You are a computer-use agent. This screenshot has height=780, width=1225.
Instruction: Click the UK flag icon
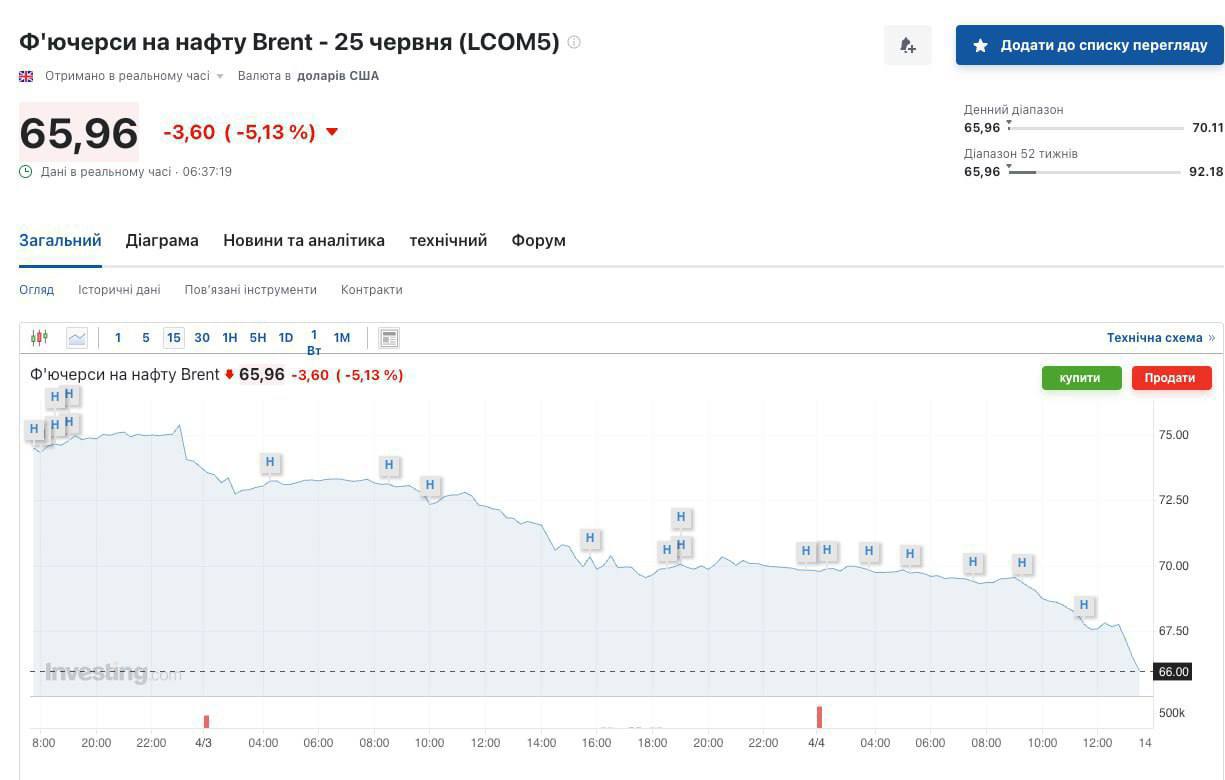click(26, 76)
